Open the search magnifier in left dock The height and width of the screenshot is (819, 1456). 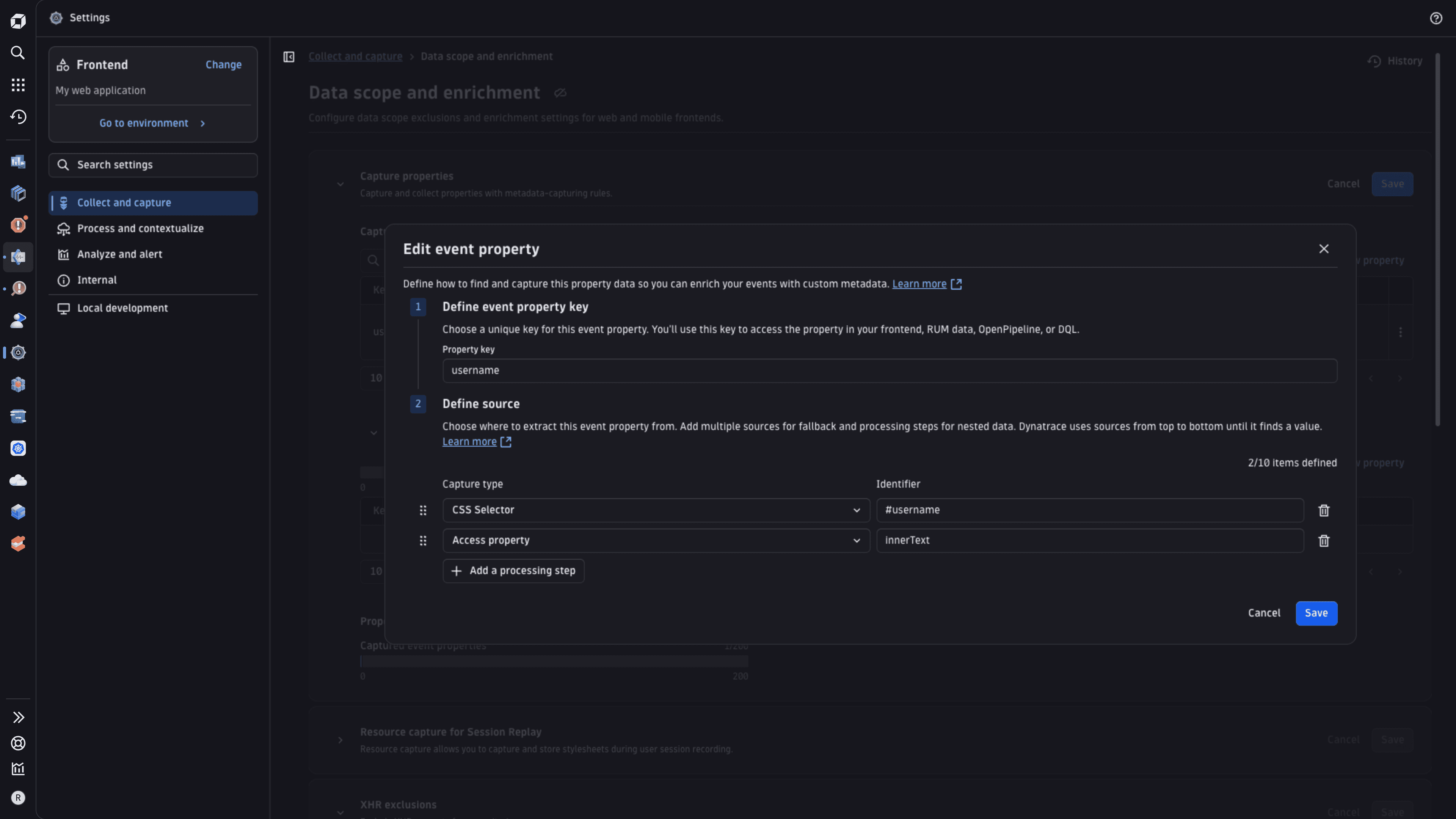pos(18,53)
